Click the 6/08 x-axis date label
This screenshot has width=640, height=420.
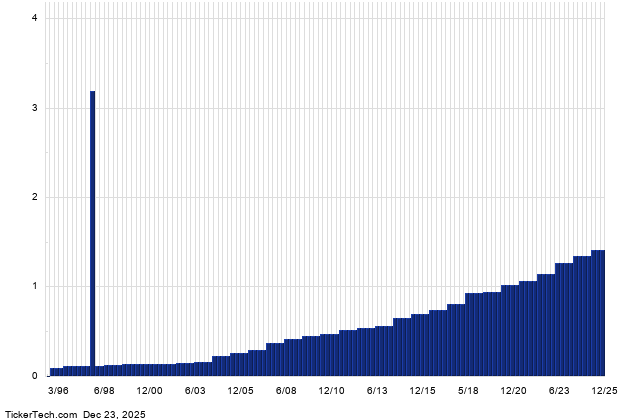pyautogui.click(x=286, y=390)
